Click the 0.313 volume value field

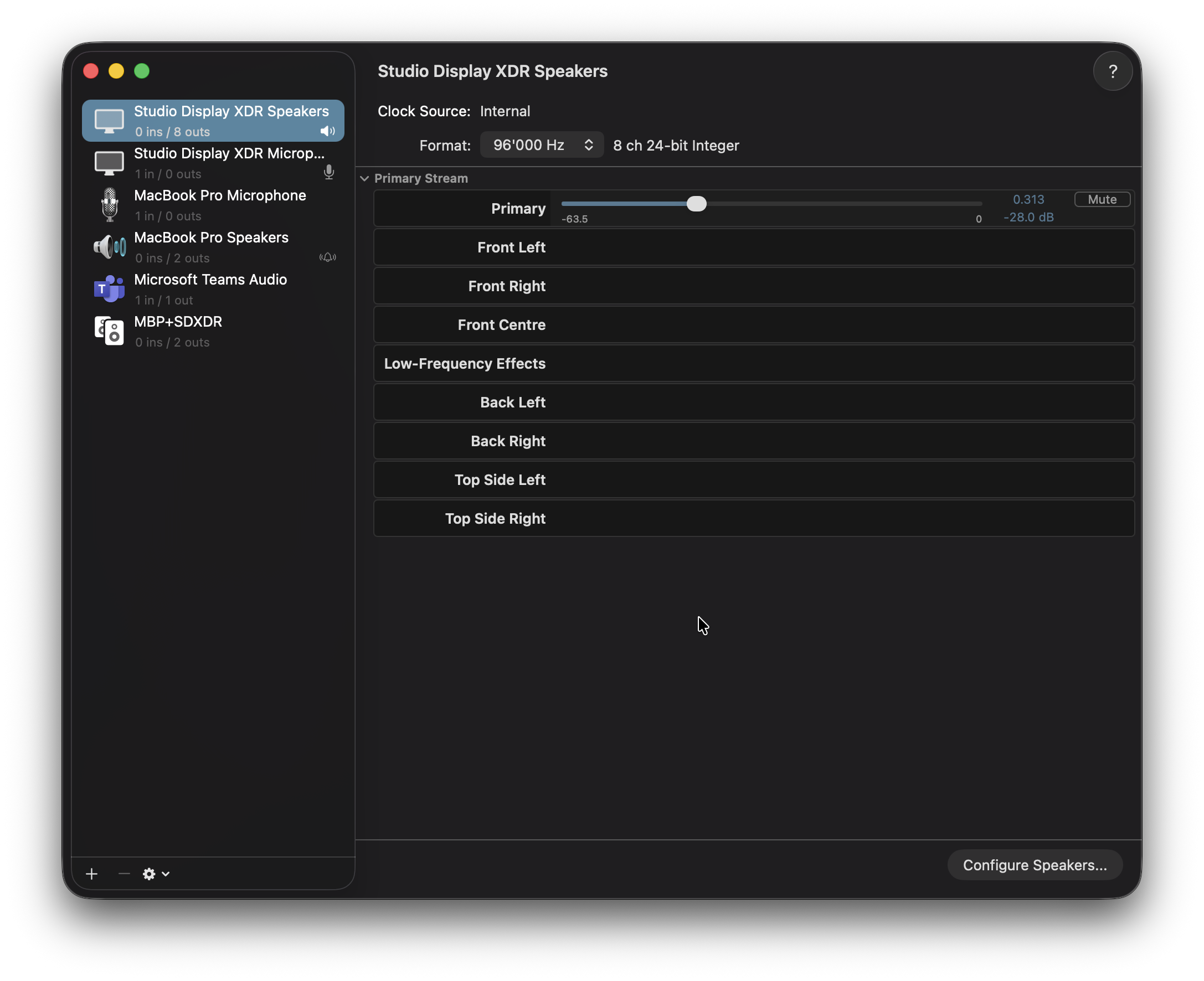(x=1028, y=199)
